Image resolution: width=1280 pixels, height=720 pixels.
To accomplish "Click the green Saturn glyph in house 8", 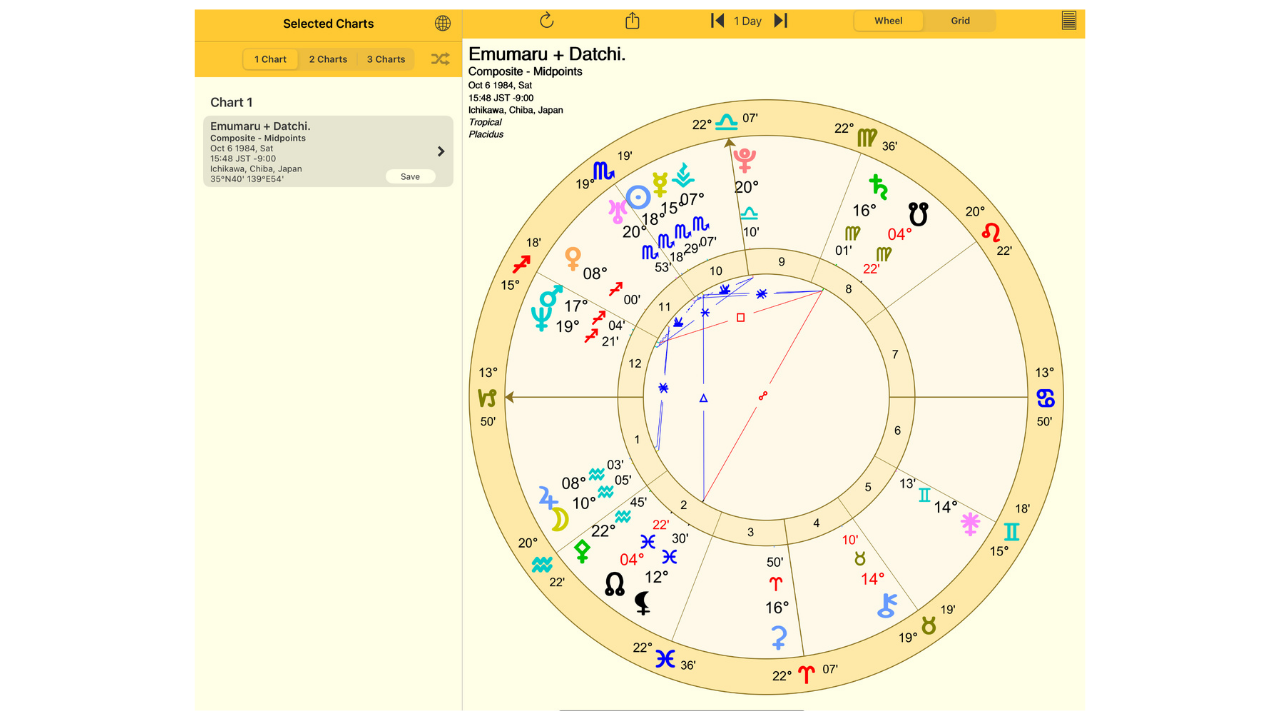I will tap(878, 186).
